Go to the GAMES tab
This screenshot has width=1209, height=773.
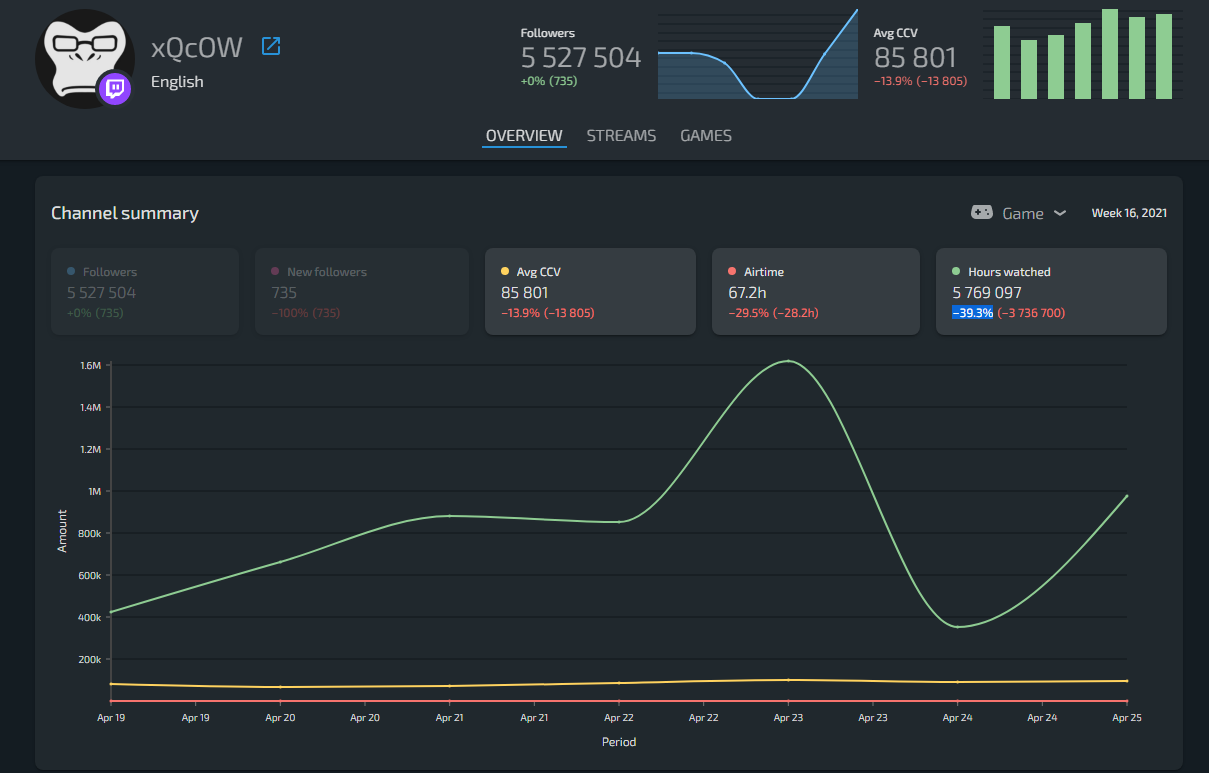pos(706,136)
